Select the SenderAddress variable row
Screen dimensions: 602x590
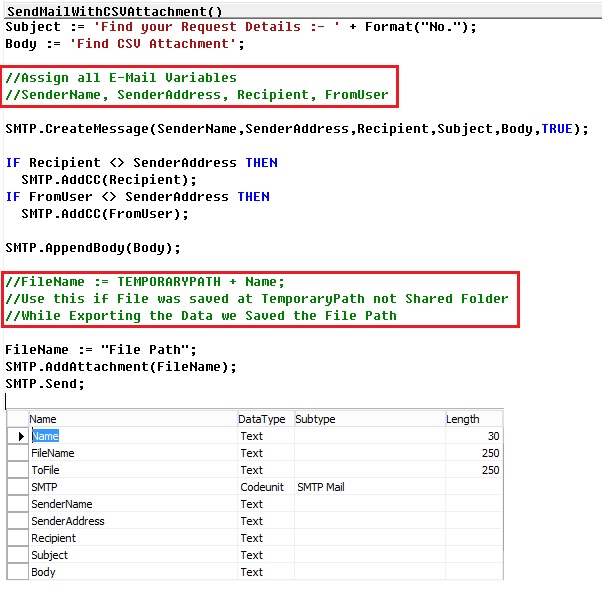coord(68,521)
